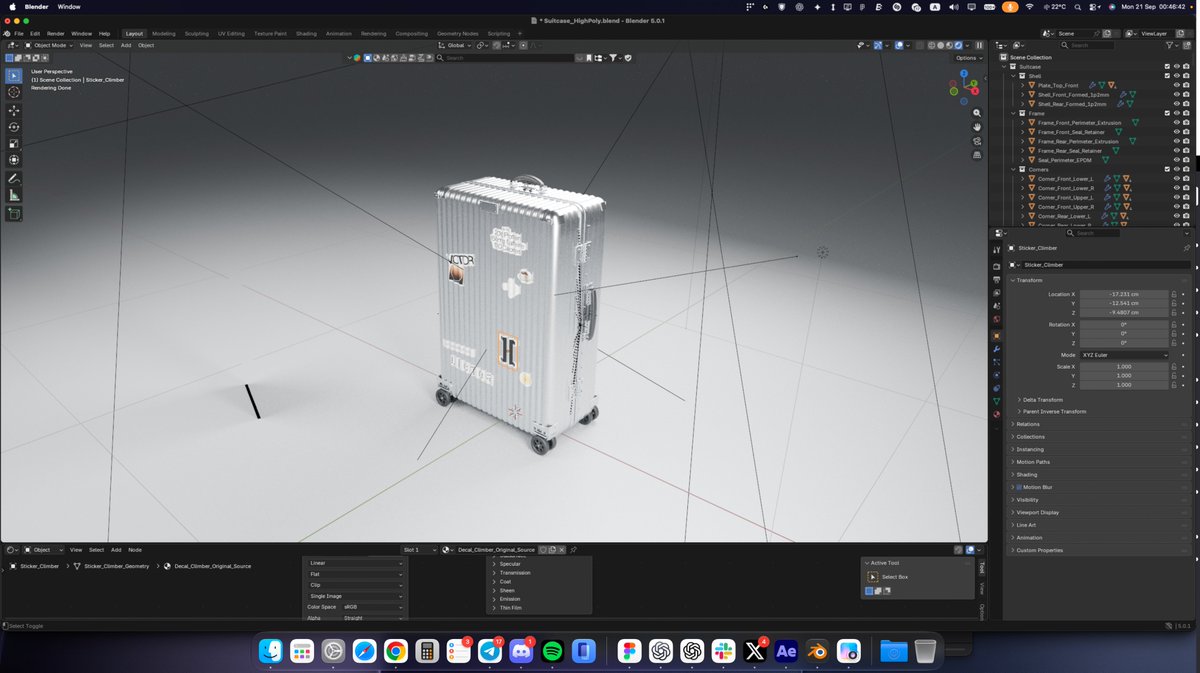Screen dimensions: 1200x673
Task: Select the Select Box tool in the viewport toolbar
Action: click(x=14, y=75)
